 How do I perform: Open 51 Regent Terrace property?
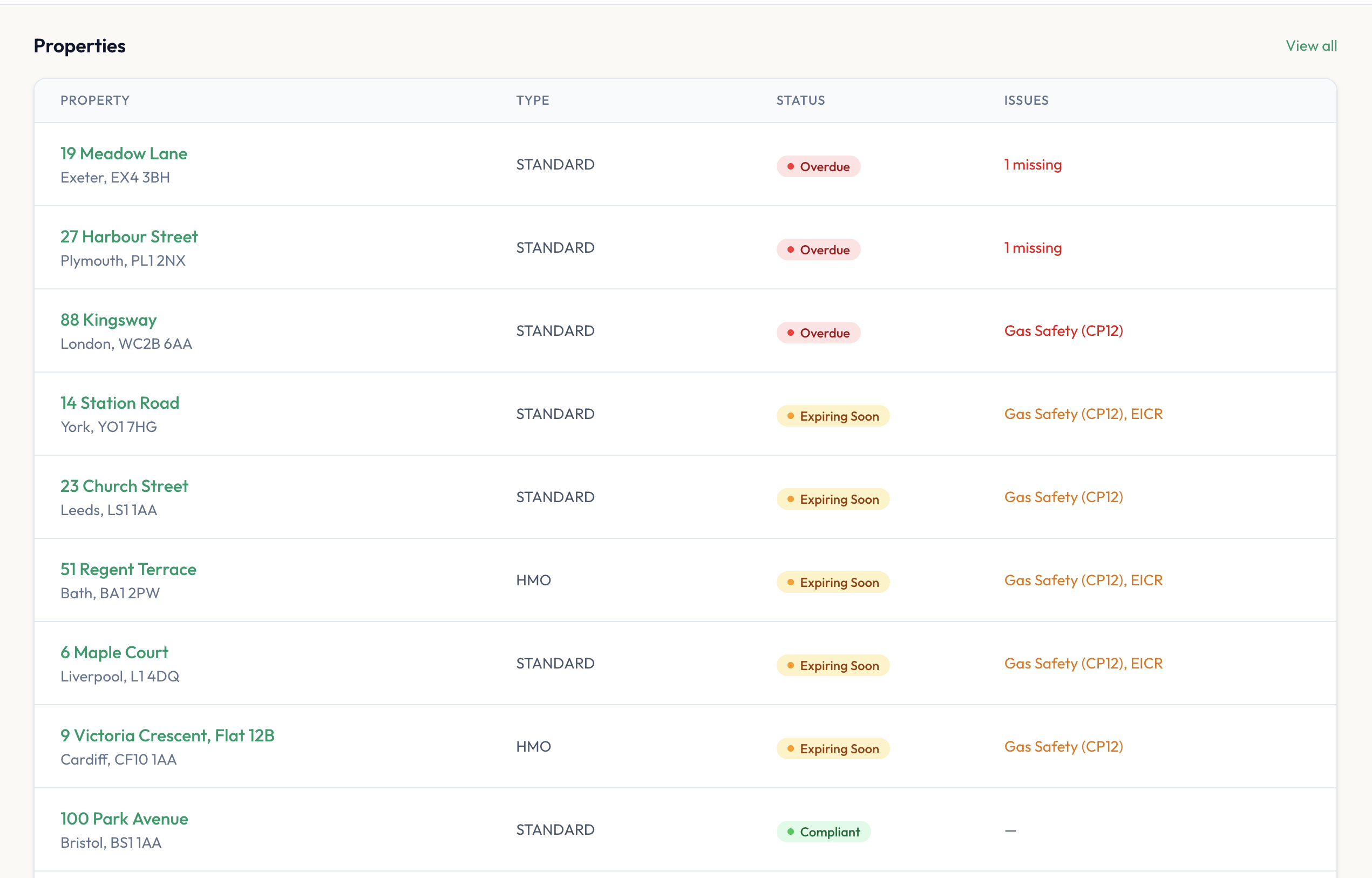click(128, 570)
